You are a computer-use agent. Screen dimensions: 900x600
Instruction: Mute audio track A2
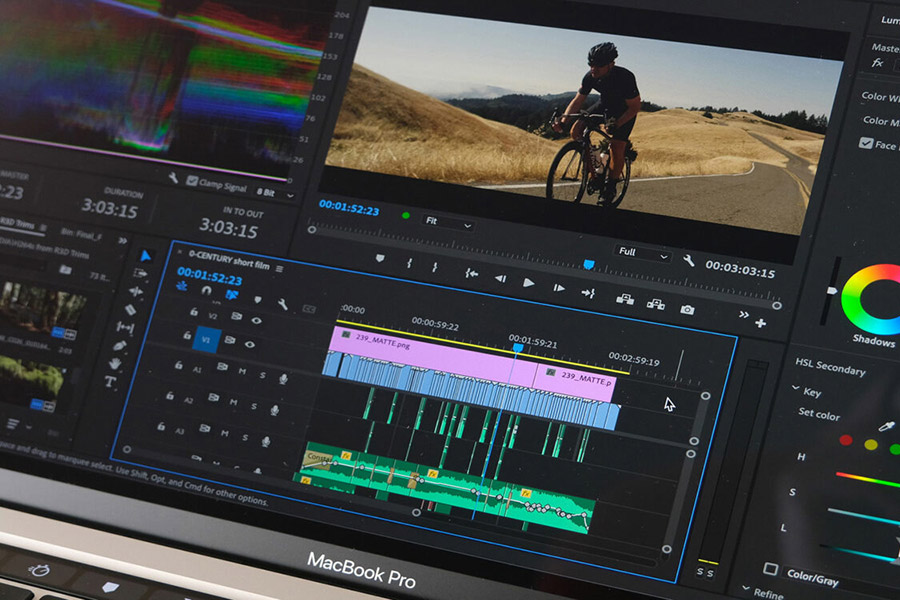pyautogui.click(x=233, y=402)
